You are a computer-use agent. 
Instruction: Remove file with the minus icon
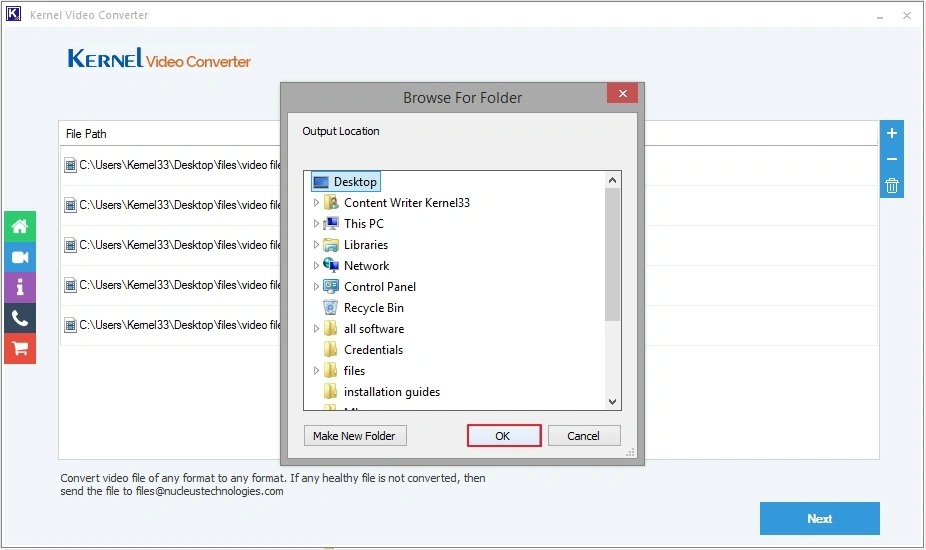click(892, 159)
